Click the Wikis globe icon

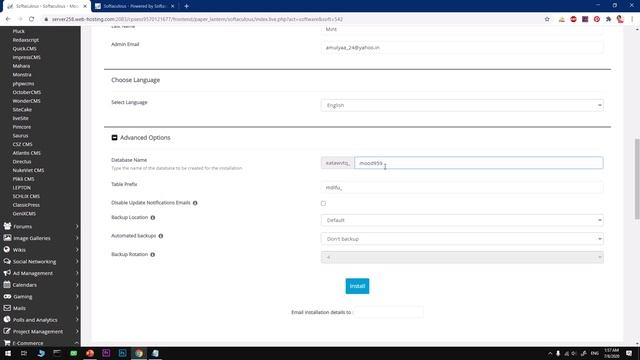tap(7, 249)
